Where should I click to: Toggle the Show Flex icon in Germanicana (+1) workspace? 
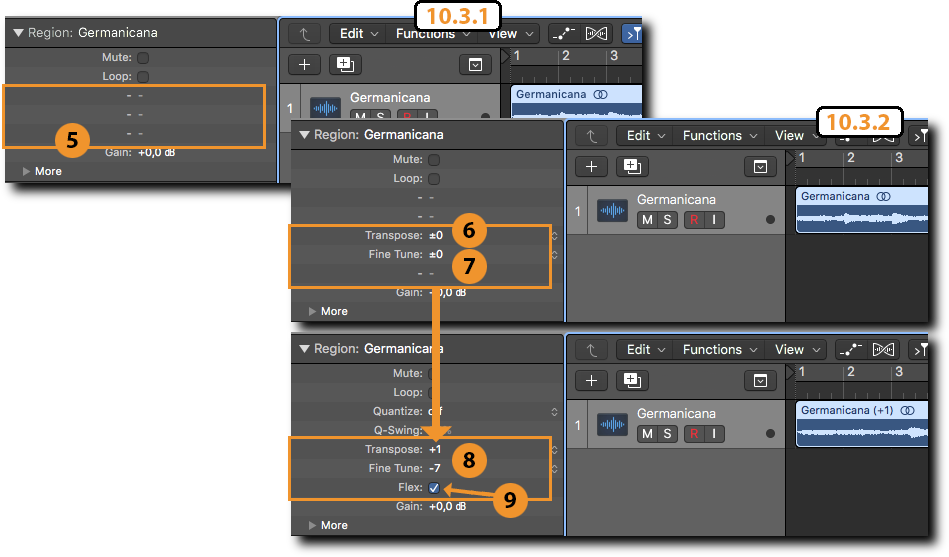(883, 350)
